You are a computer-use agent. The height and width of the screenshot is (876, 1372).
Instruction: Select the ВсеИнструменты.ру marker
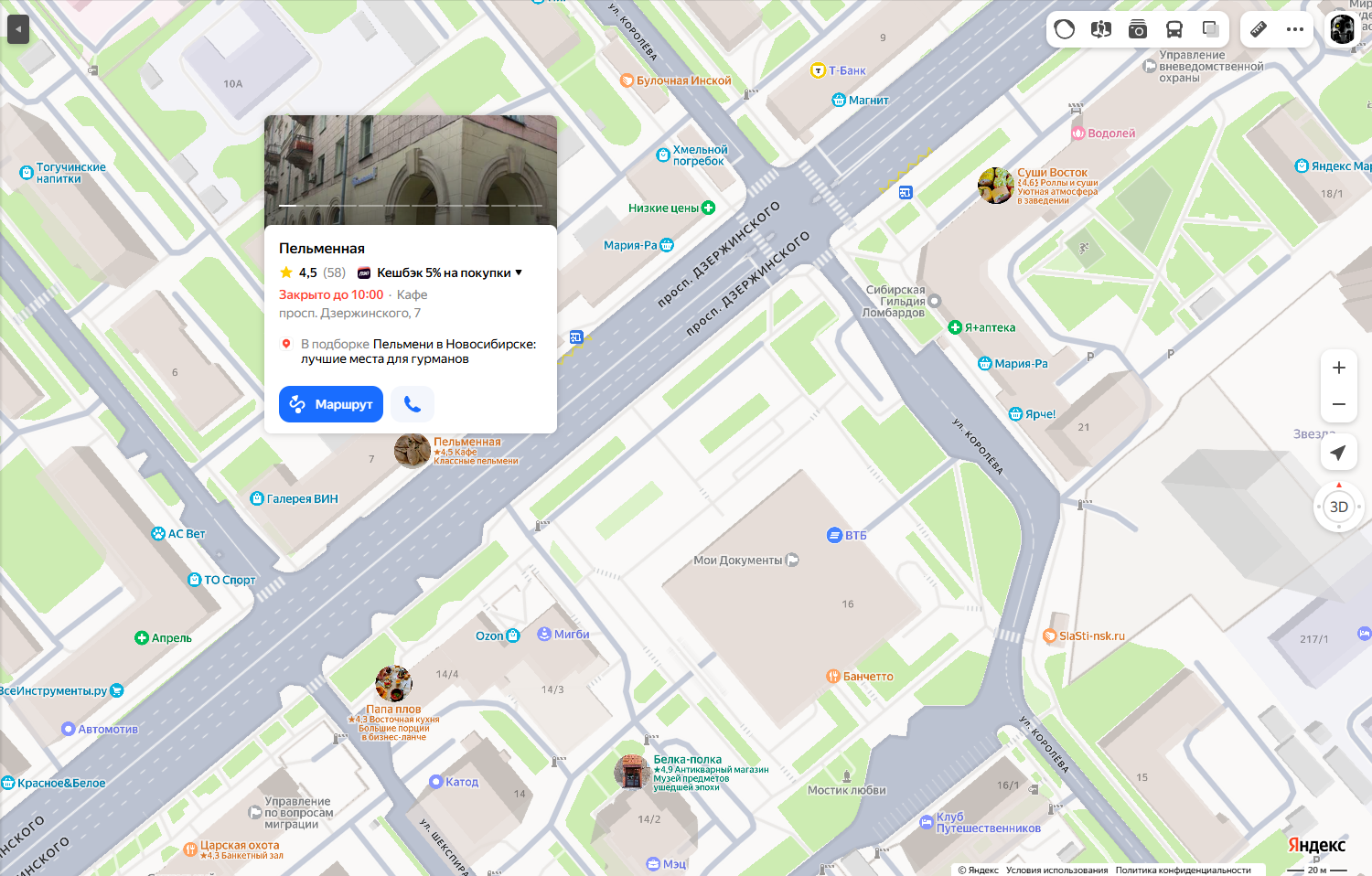point(117,690)
